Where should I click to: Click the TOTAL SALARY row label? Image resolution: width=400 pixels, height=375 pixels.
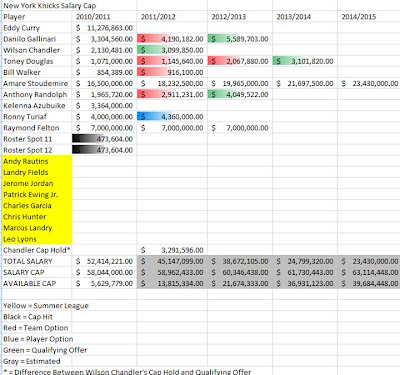37,261
